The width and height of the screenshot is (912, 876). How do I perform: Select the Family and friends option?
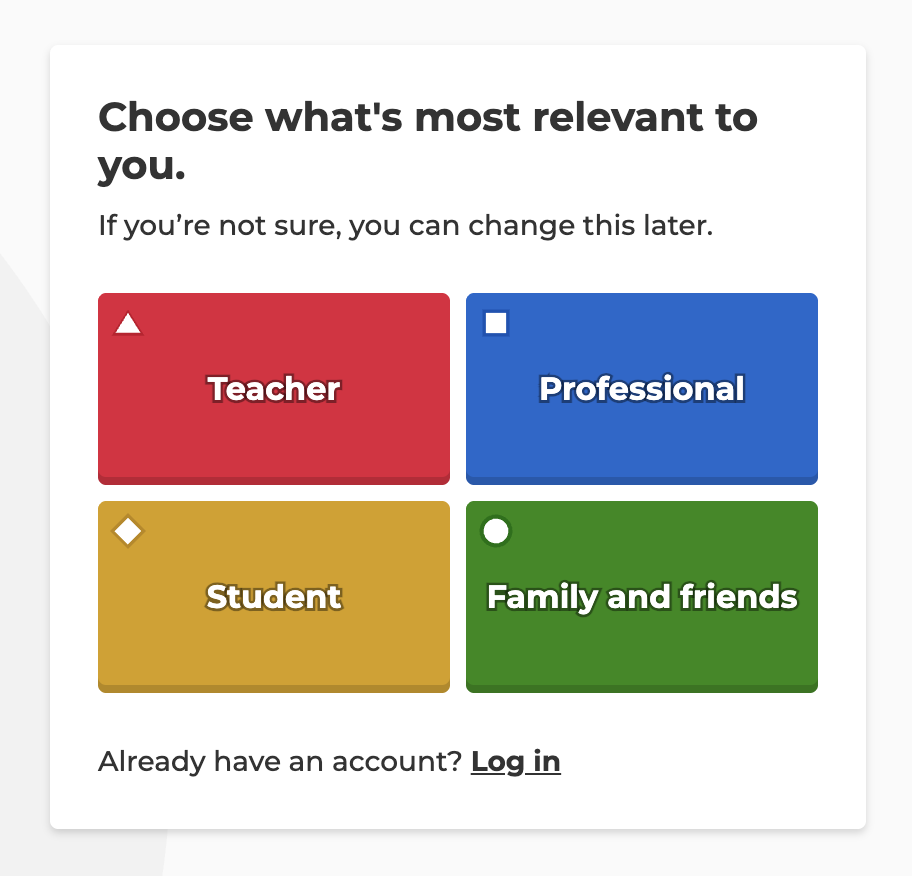[x=642, y=597]
